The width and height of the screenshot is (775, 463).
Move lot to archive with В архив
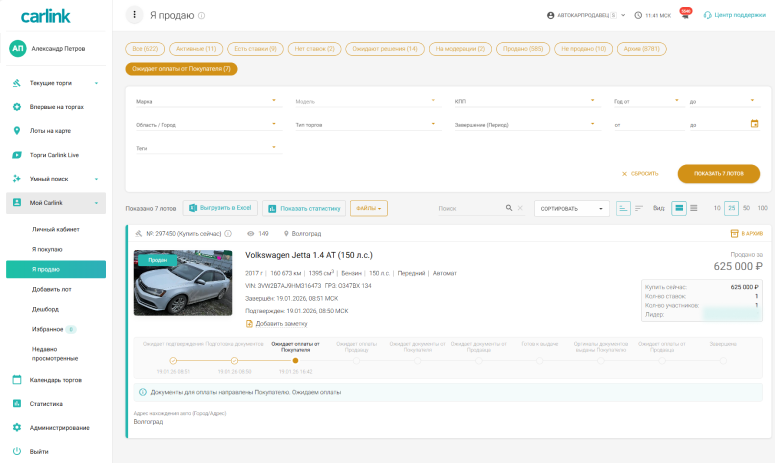pyautogui.click(x=747, y=233)
